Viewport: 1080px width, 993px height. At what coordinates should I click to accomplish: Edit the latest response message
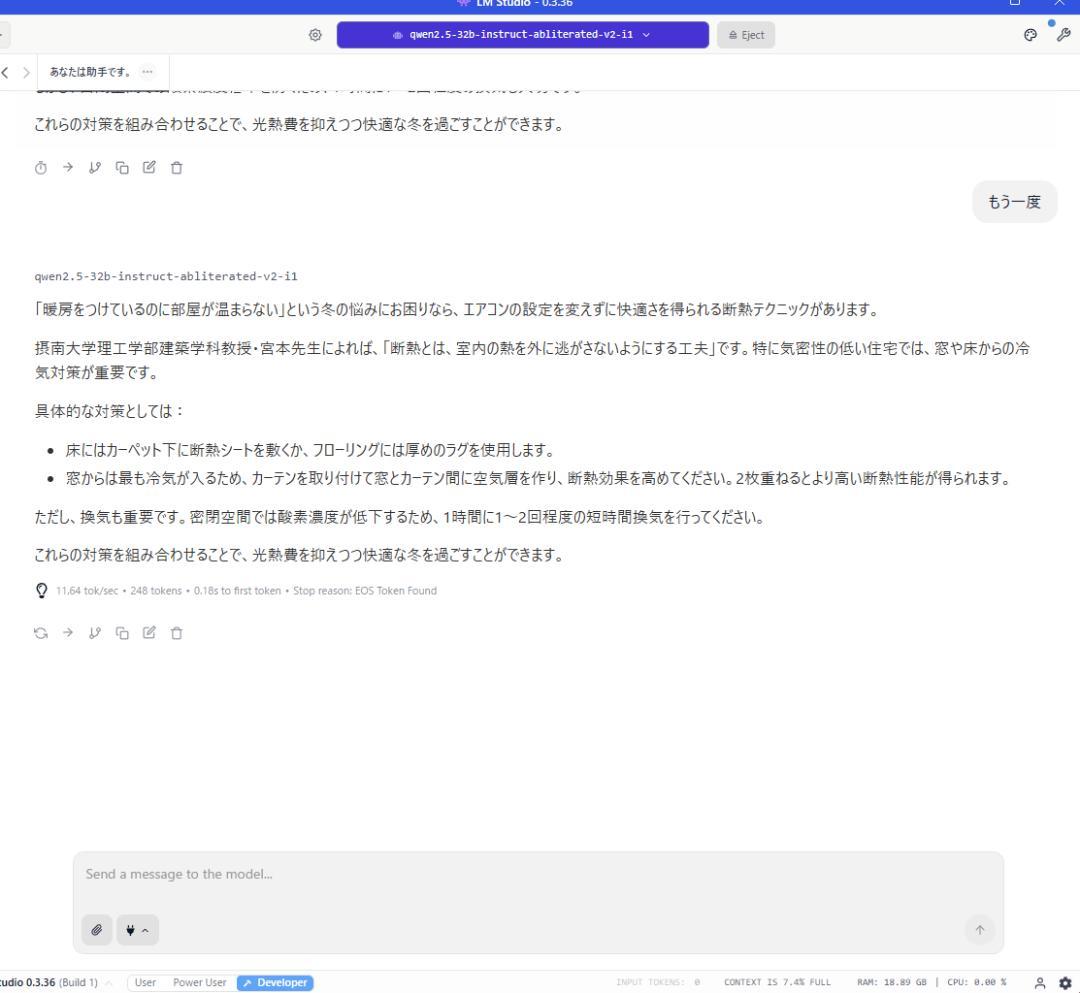(x=149, y=633)
